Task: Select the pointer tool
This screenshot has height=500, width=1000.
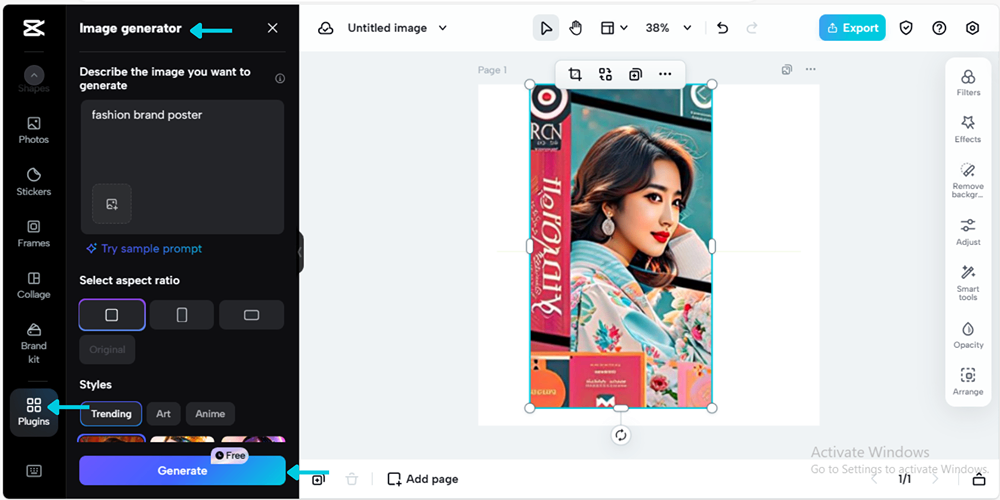Action: click(x=545, y=28)
